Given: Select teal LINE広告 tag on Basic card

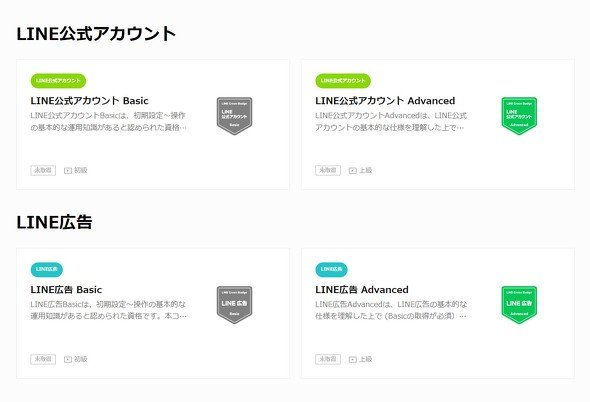Looking at the screenshot, I should [47, 270].
